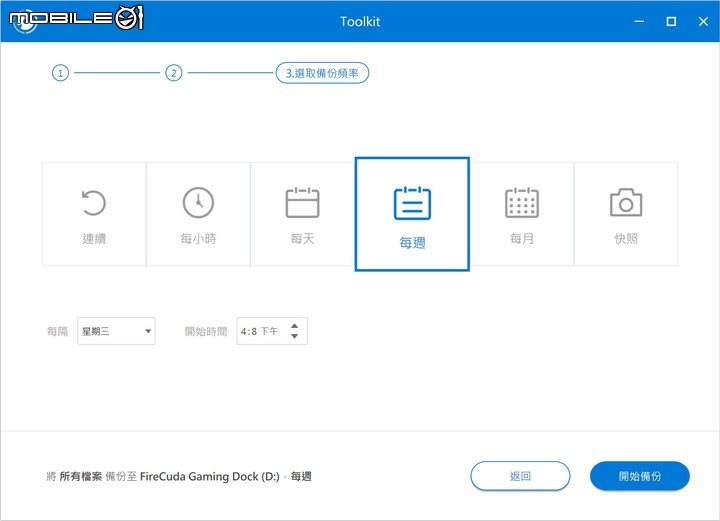Click the FireCuda Gaming Dock (D:) text
The width and height of the screenshot is (720, 521).
click(210, 476)
